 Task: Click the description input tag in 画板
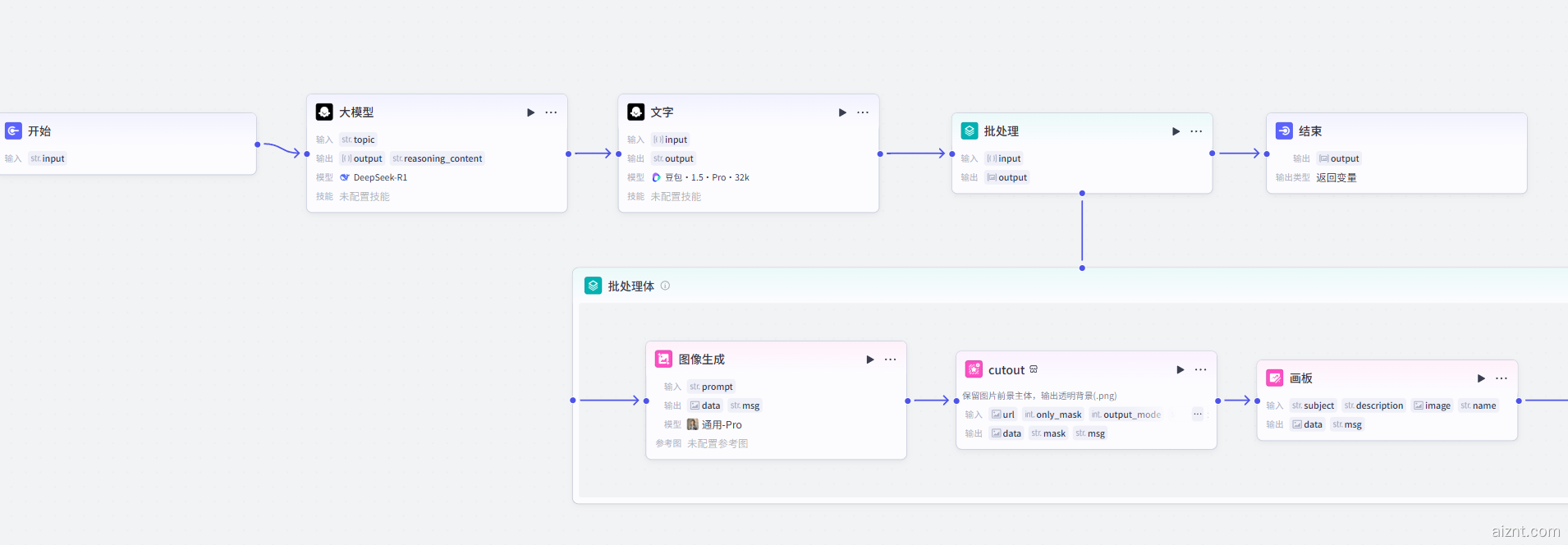(1374, 405)
